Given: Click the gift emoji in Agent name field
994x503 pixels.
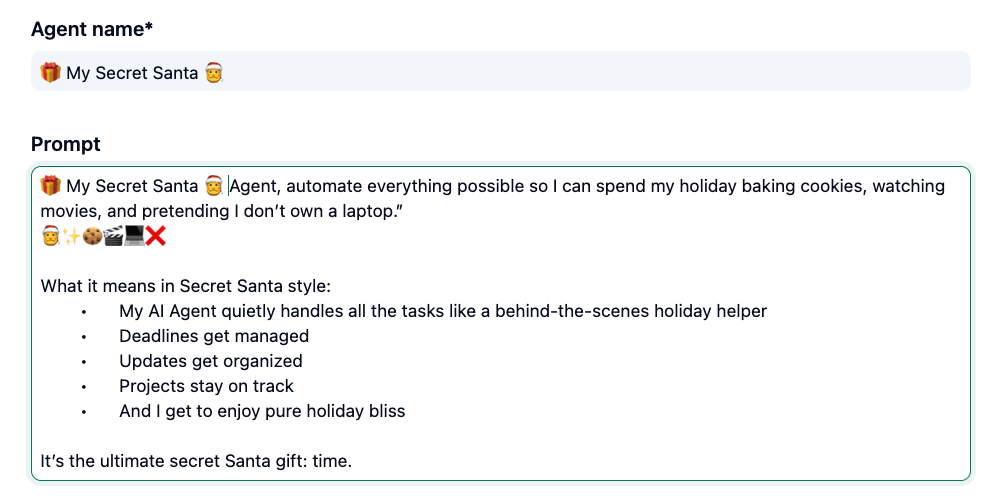Looking at the screenshot, I should [51, 73].
